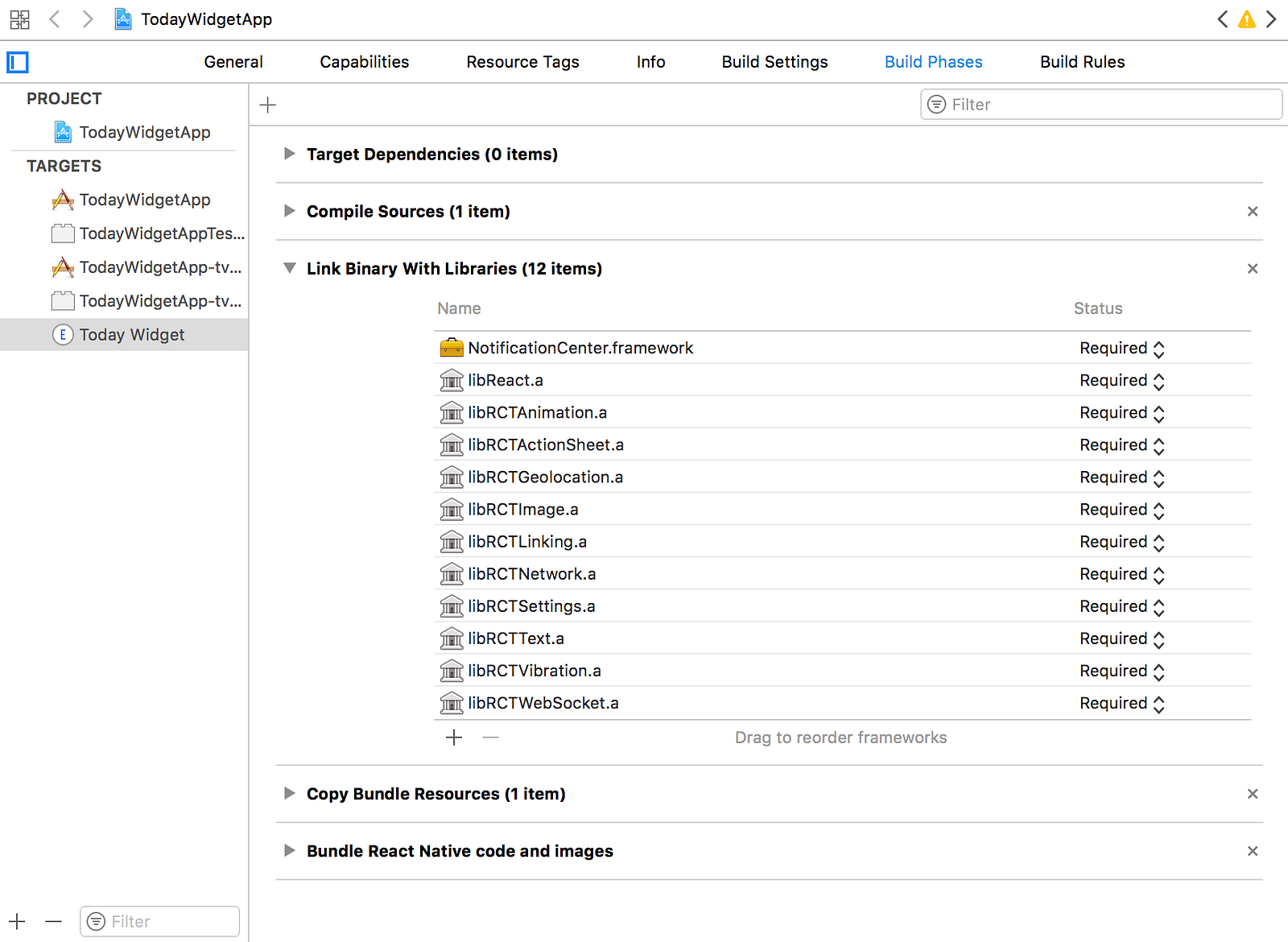The height and width of the screenshot is (942, 1288).
Task: Remove the Compile Sources phase
Action: (1253, 212)
